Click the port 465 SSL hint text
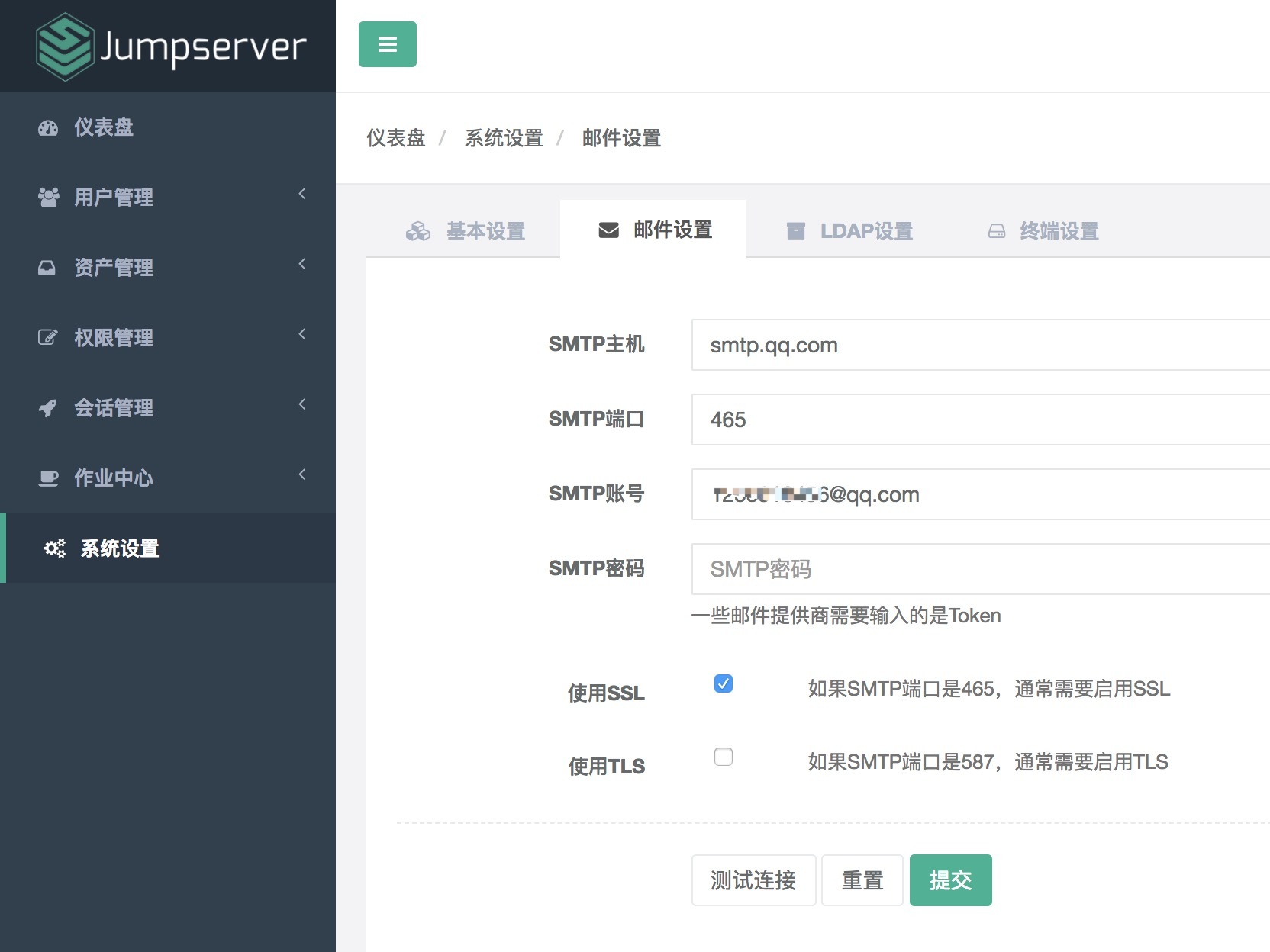Screen dimensions: 1270x952 tap(989, 689)
